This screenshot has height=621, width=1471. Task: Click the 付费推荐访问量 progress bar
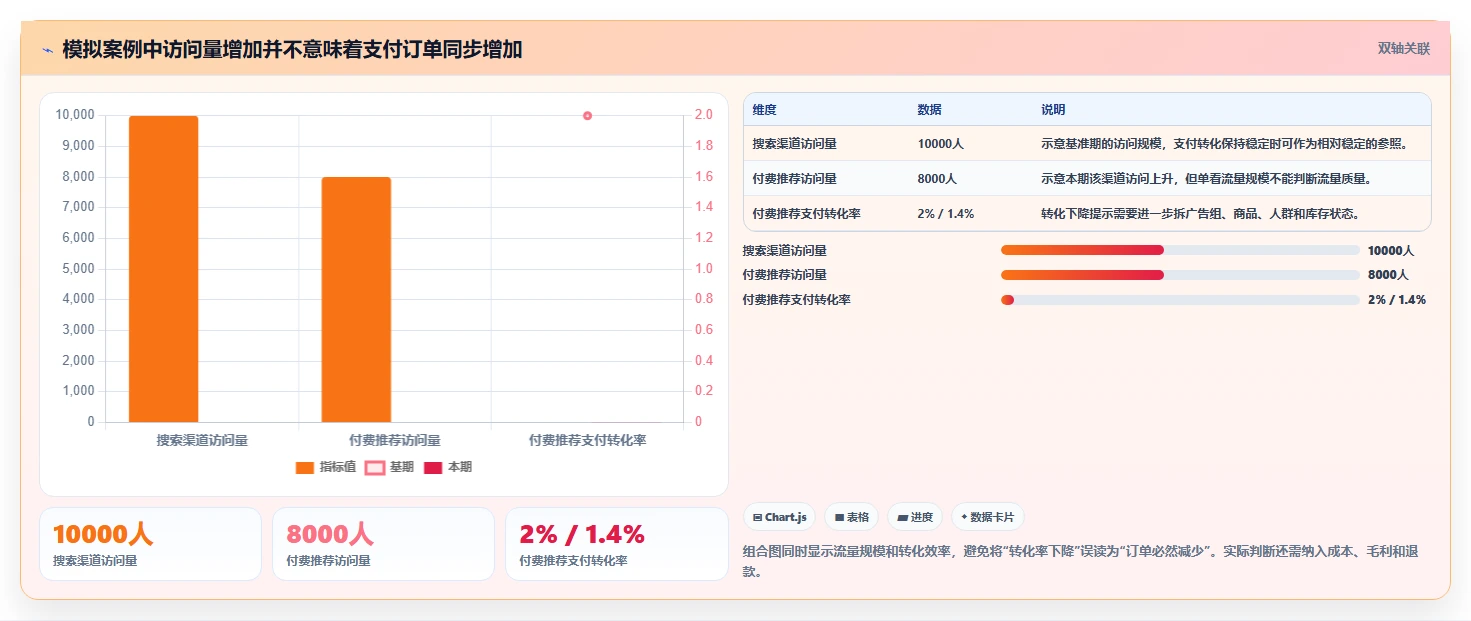click(x=1180, y=275)
